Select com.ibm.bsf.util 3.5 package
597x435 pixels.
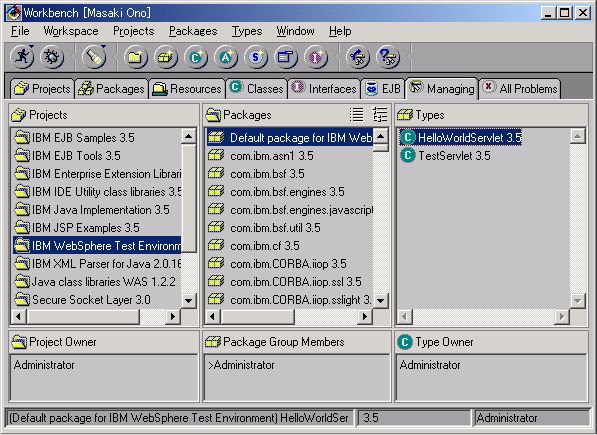tap(290, 228)
